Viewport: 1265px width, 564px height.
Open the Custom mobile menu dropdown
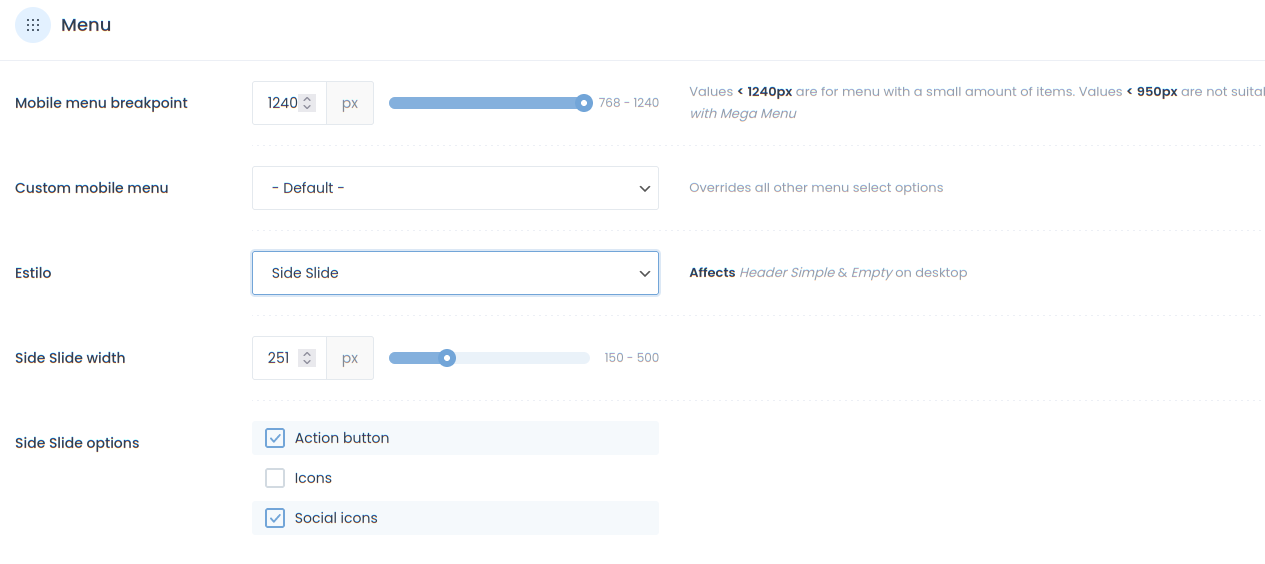click(x=455, y=188)
